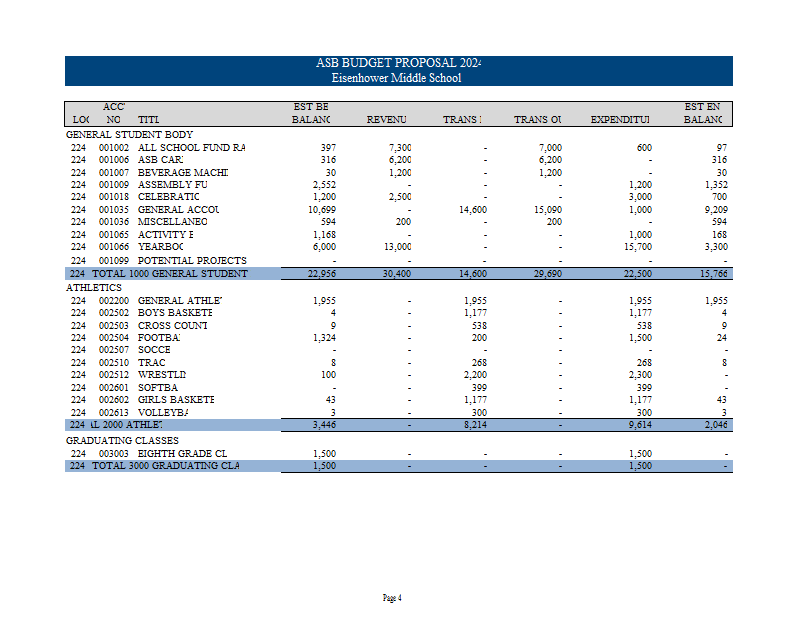Select the GENERAL ATHLE row title
This screenshot has width=800, height=618.
(x=180, y=301)
